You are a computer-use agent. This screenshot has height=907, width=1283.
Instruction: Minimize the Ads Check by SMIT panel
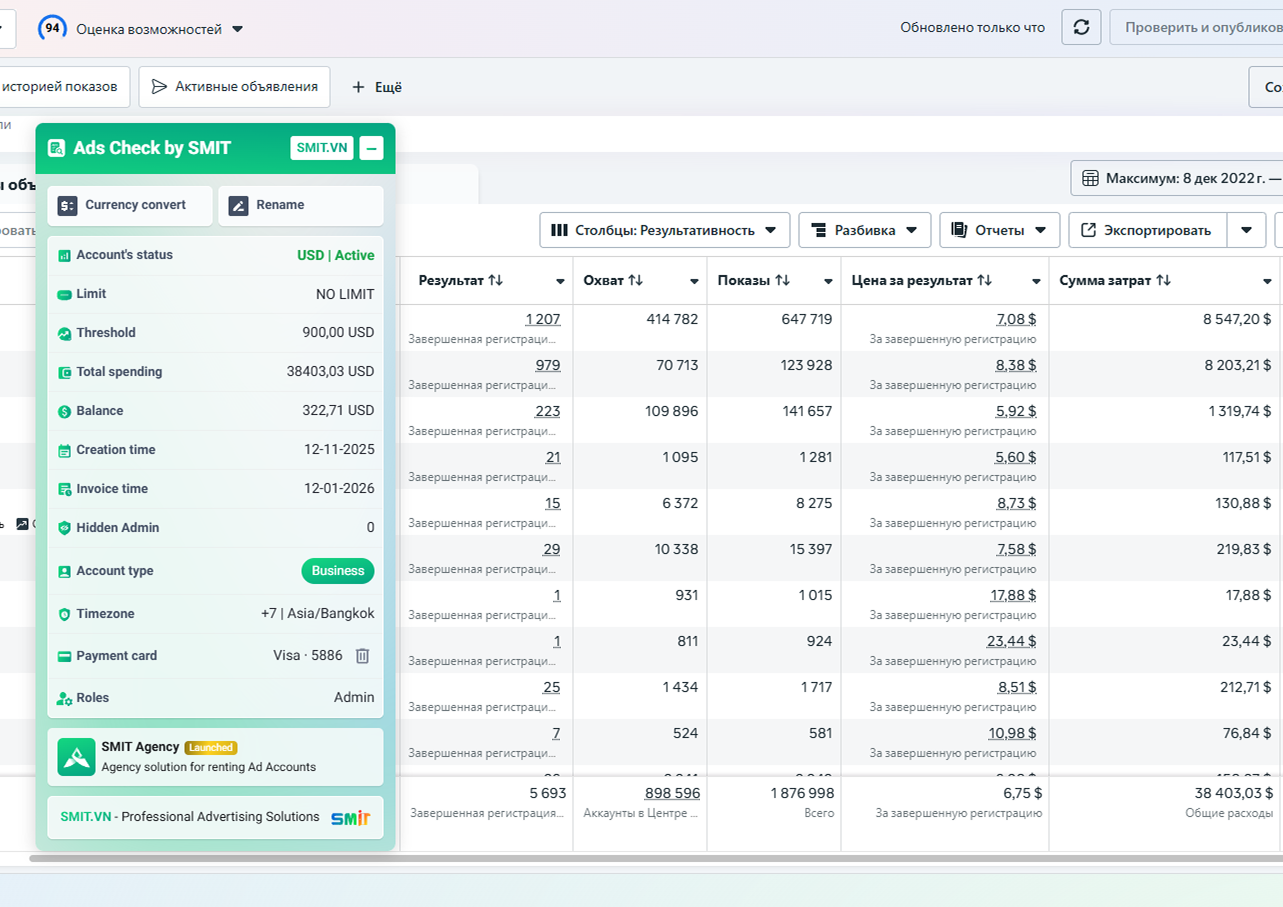(371, 148)
